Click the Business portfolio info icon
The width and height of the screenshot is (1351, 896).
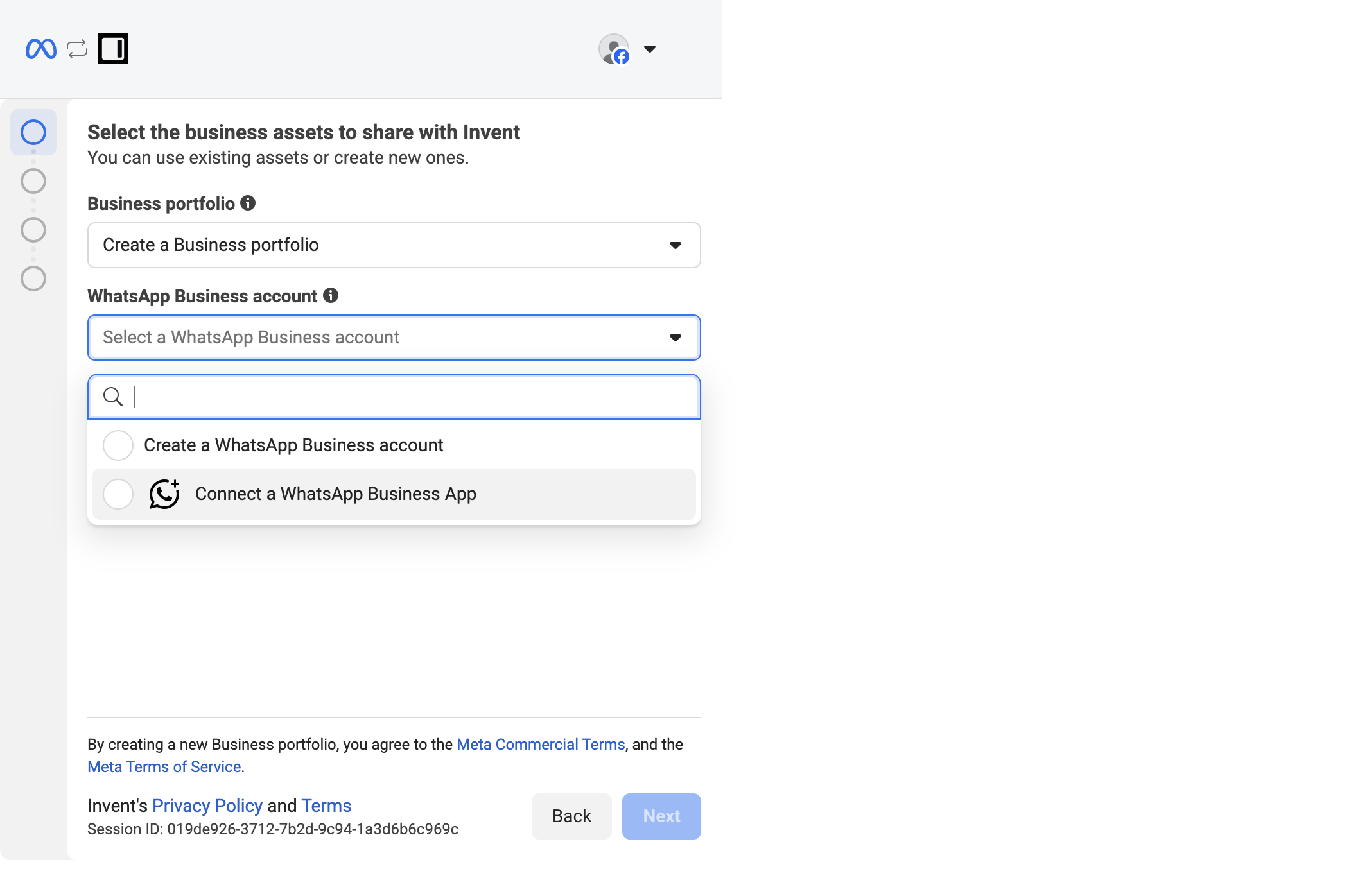point(248,203)
